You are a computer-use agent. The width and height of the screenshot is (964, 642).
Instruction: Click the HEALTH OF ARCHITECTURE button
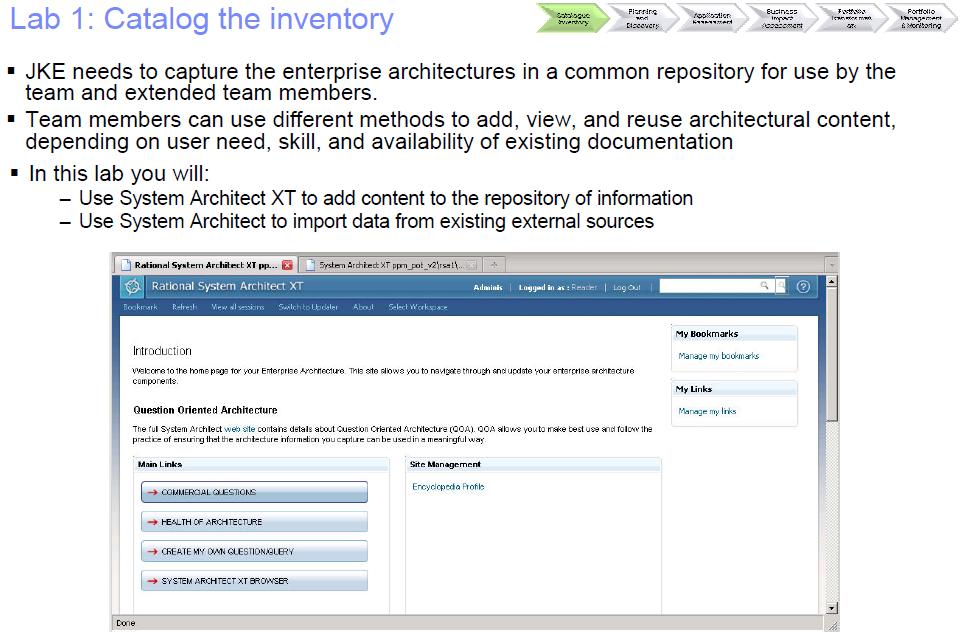tap(255, 521)
